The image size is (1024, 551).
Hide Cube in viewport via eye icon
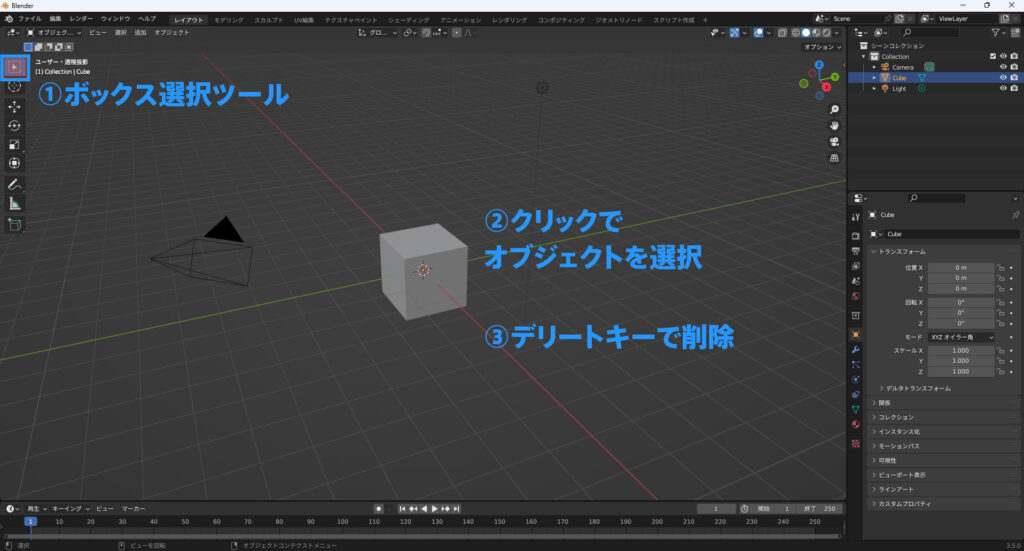1003,78
